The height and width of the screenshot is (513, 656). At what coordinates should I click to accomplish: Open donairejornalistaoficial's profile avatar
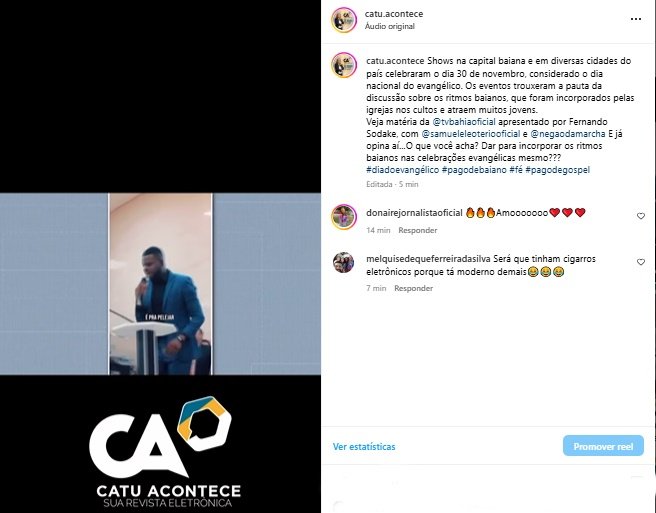point(344,217)
